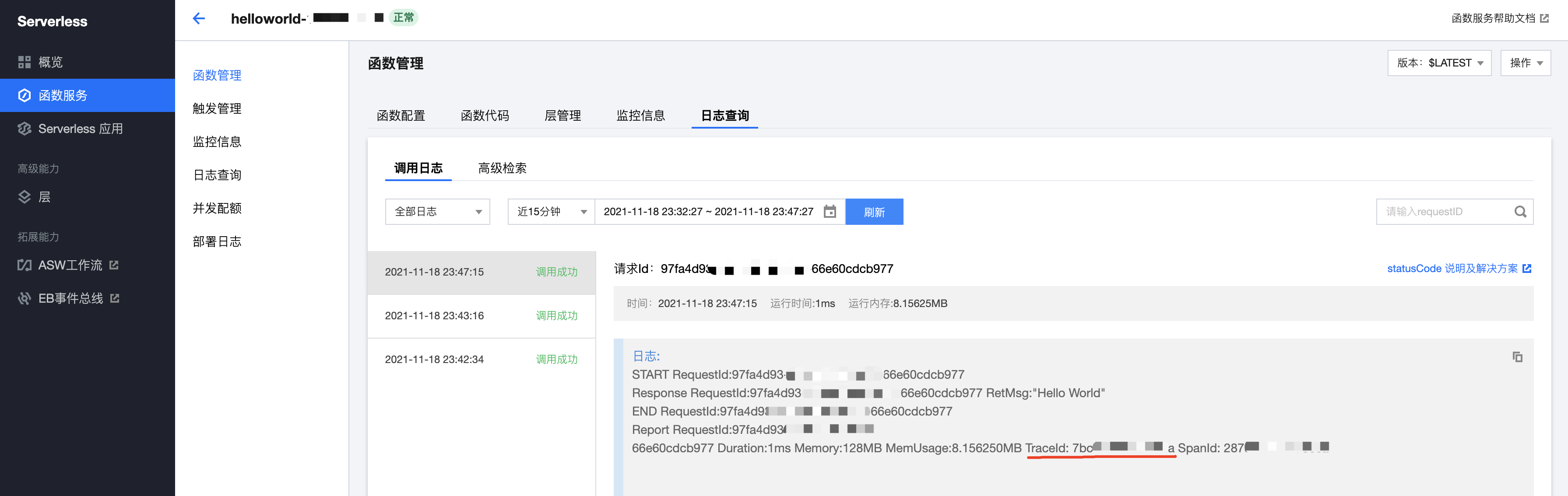1568x496 pixels.
Task: Select the 23:43:16 调用成功 log entry
Action: pos(481,316)
